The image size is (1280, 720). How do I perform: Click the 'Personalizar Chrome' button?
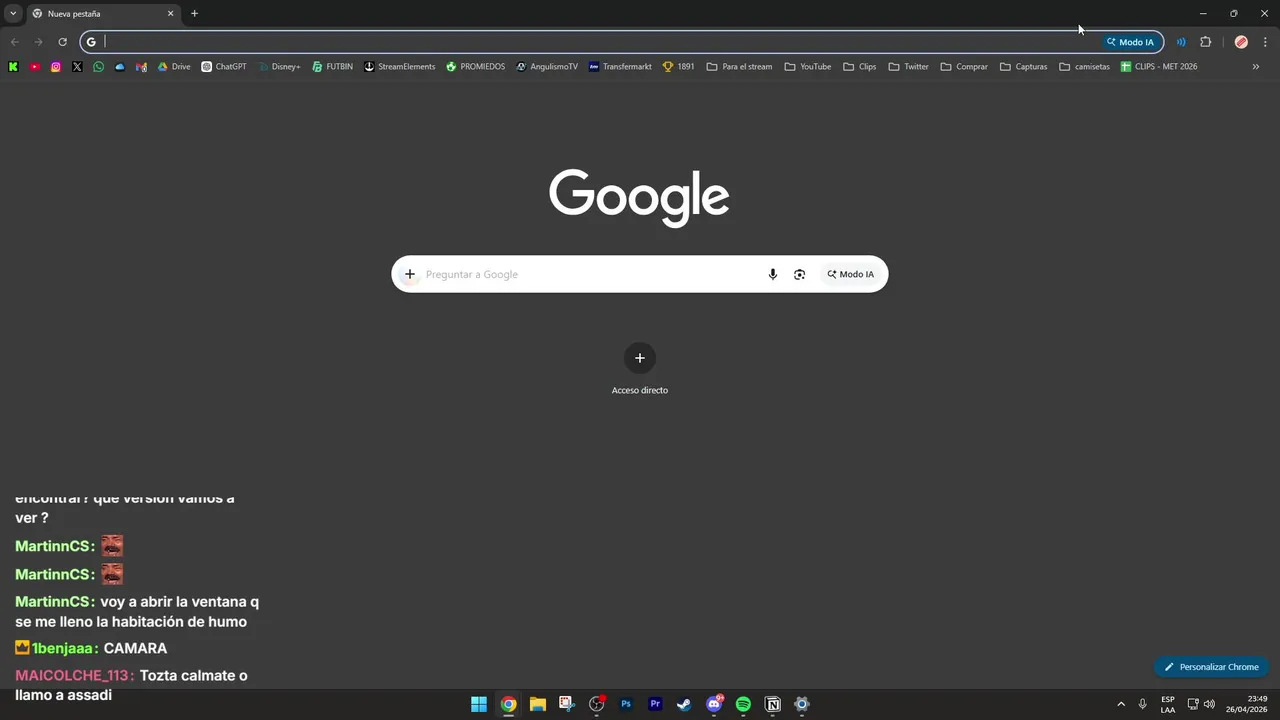pos(1211,667)
